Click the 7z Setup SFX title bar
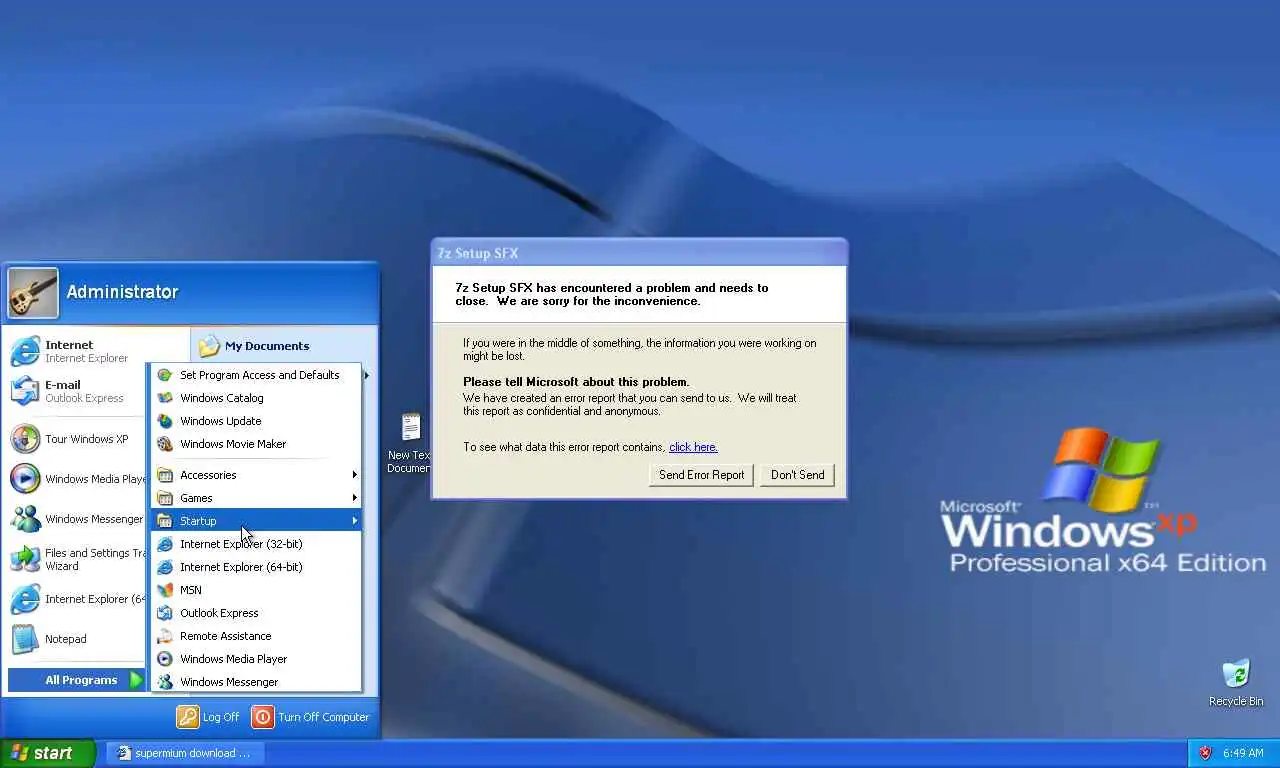The height and width of the screenshot is (768, 1280). tap(639, 253)
